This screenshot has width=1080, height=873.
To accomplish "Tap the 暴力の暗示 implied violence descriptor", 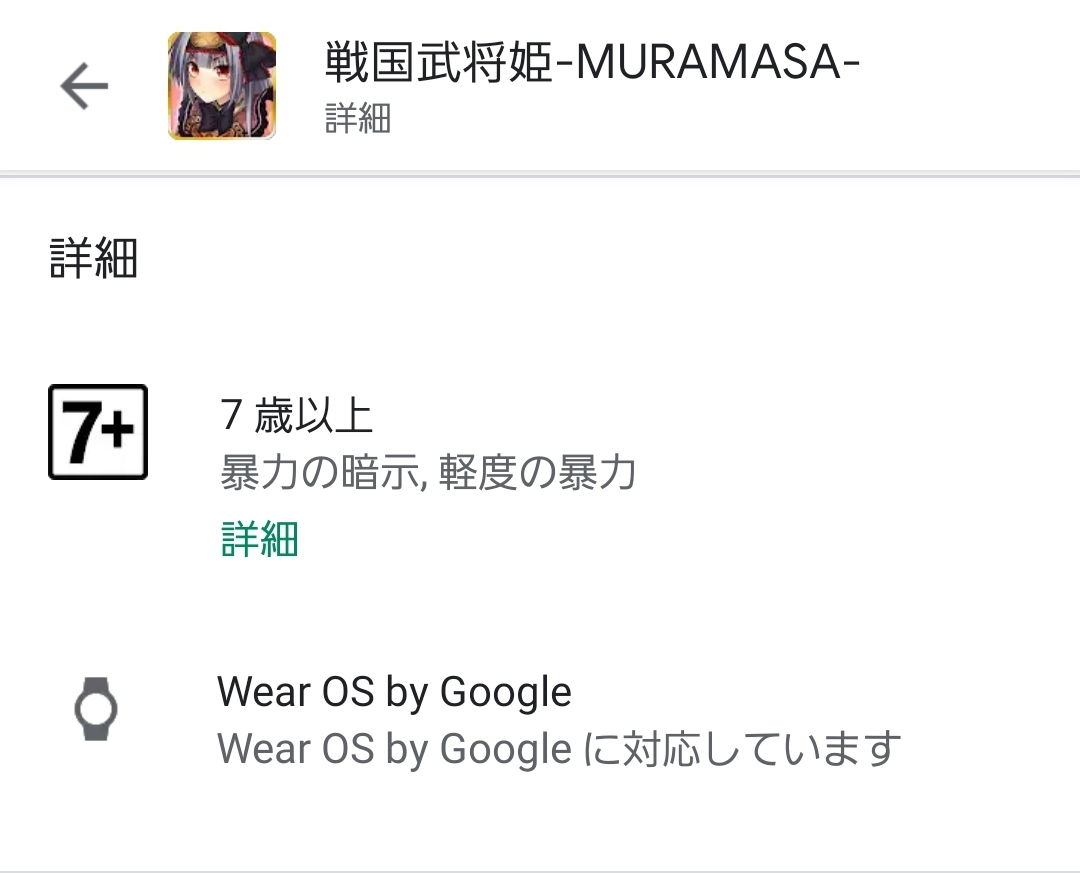I will 314,473.
